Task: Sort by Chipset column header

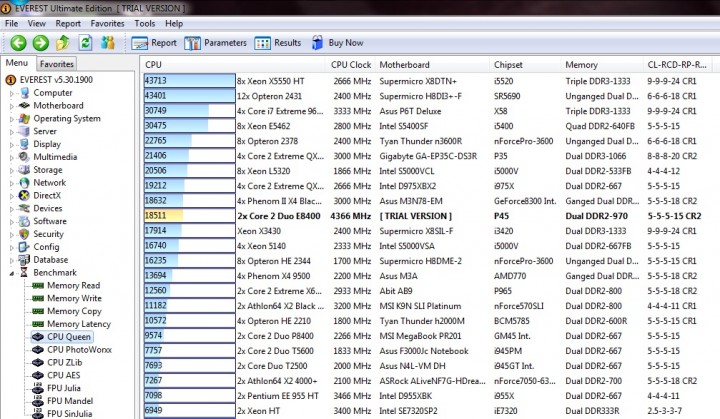Action: point(525,65)
